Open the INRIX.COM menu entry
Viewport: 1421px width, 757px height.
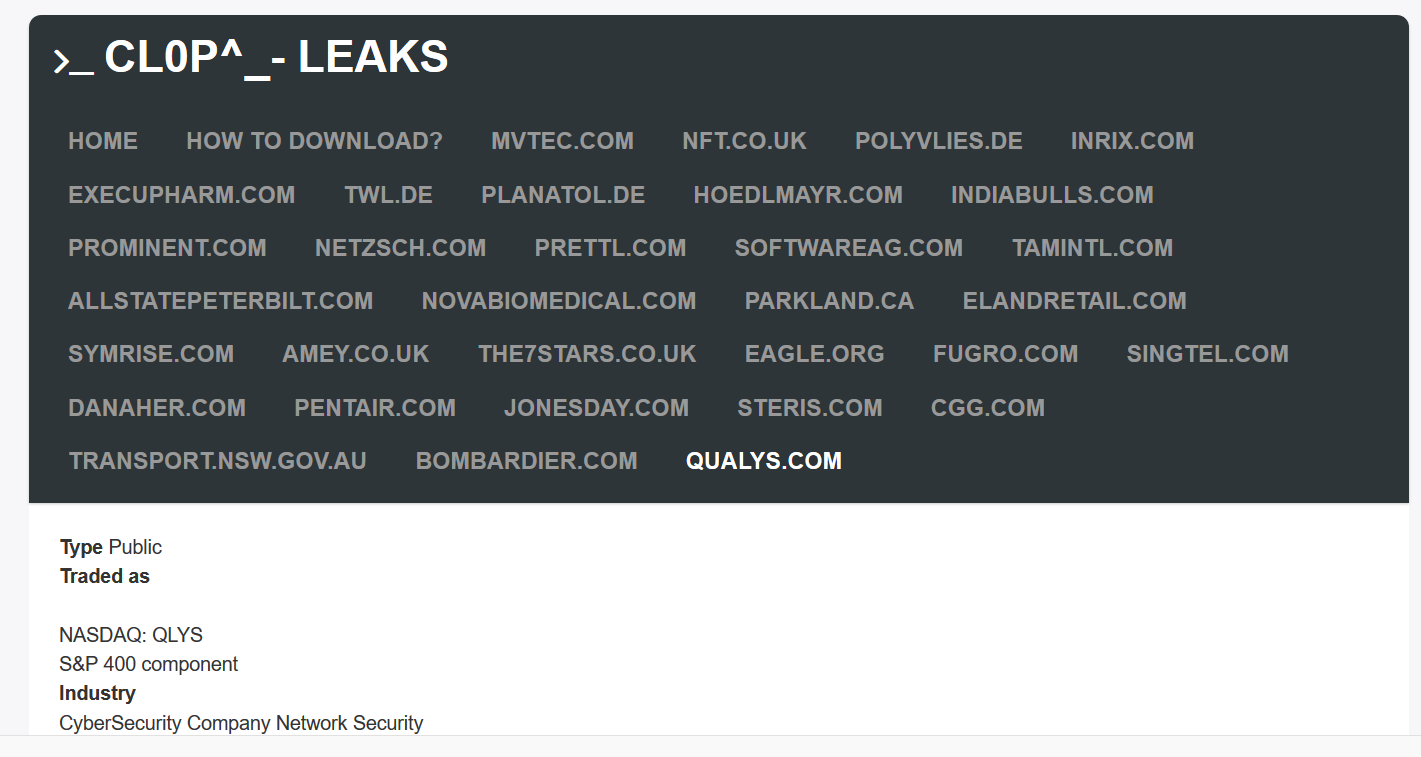[1132, 141]
